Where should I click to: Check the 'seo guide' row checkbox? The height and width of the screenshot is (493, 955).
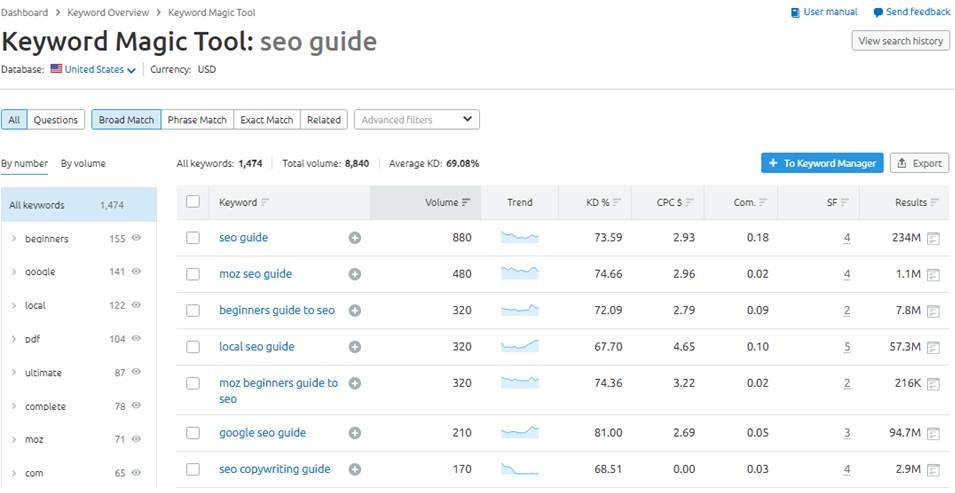192,238
